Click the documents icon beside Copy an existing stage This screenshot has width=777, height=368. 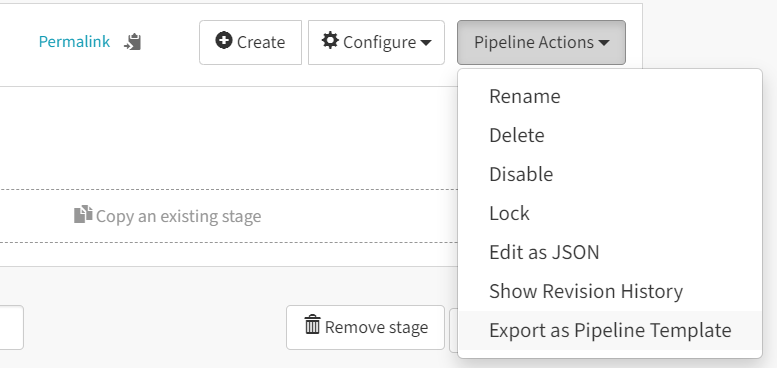click(83, 214)
